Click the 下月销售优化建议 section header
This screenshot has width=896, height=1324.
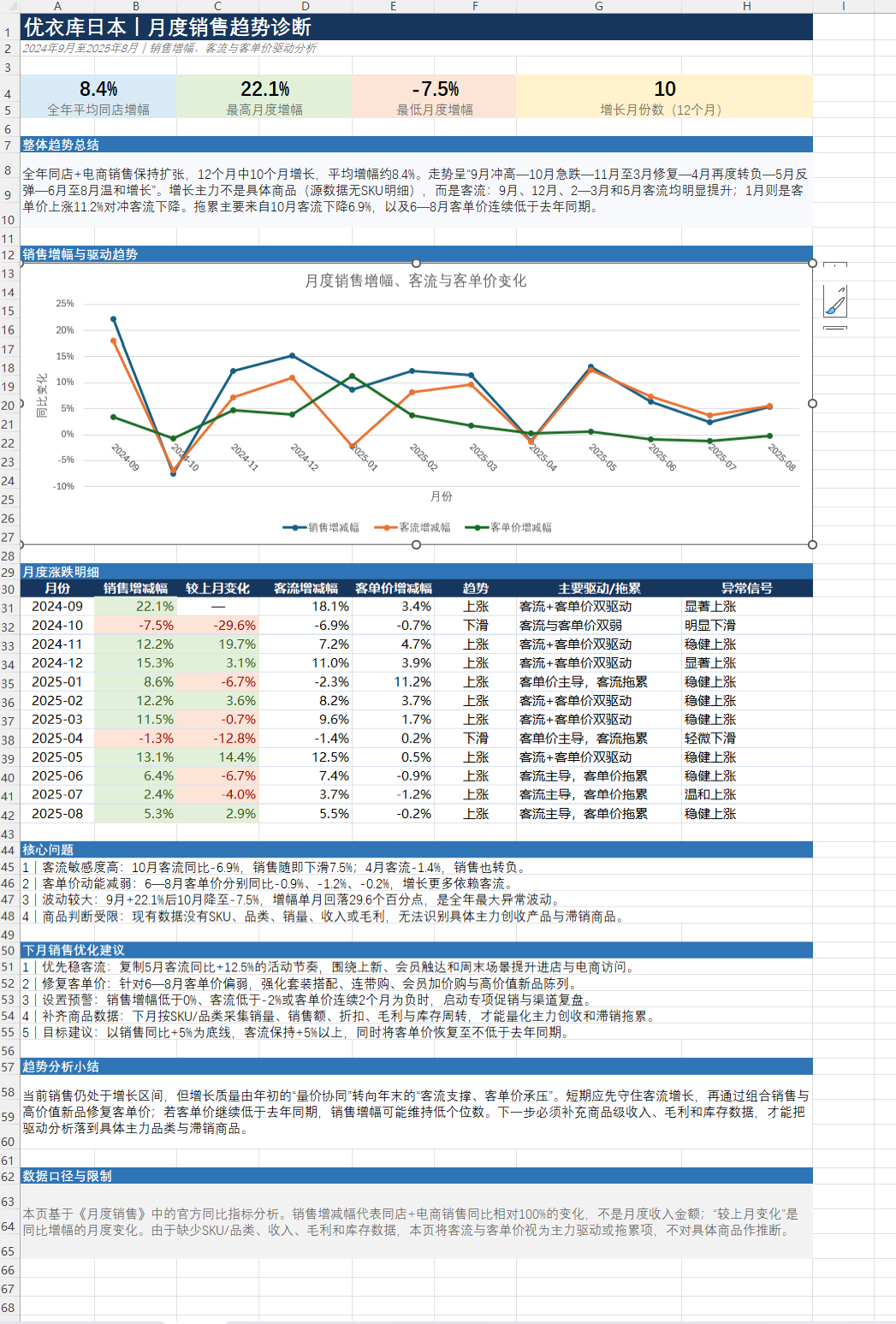tap(416, 950)
